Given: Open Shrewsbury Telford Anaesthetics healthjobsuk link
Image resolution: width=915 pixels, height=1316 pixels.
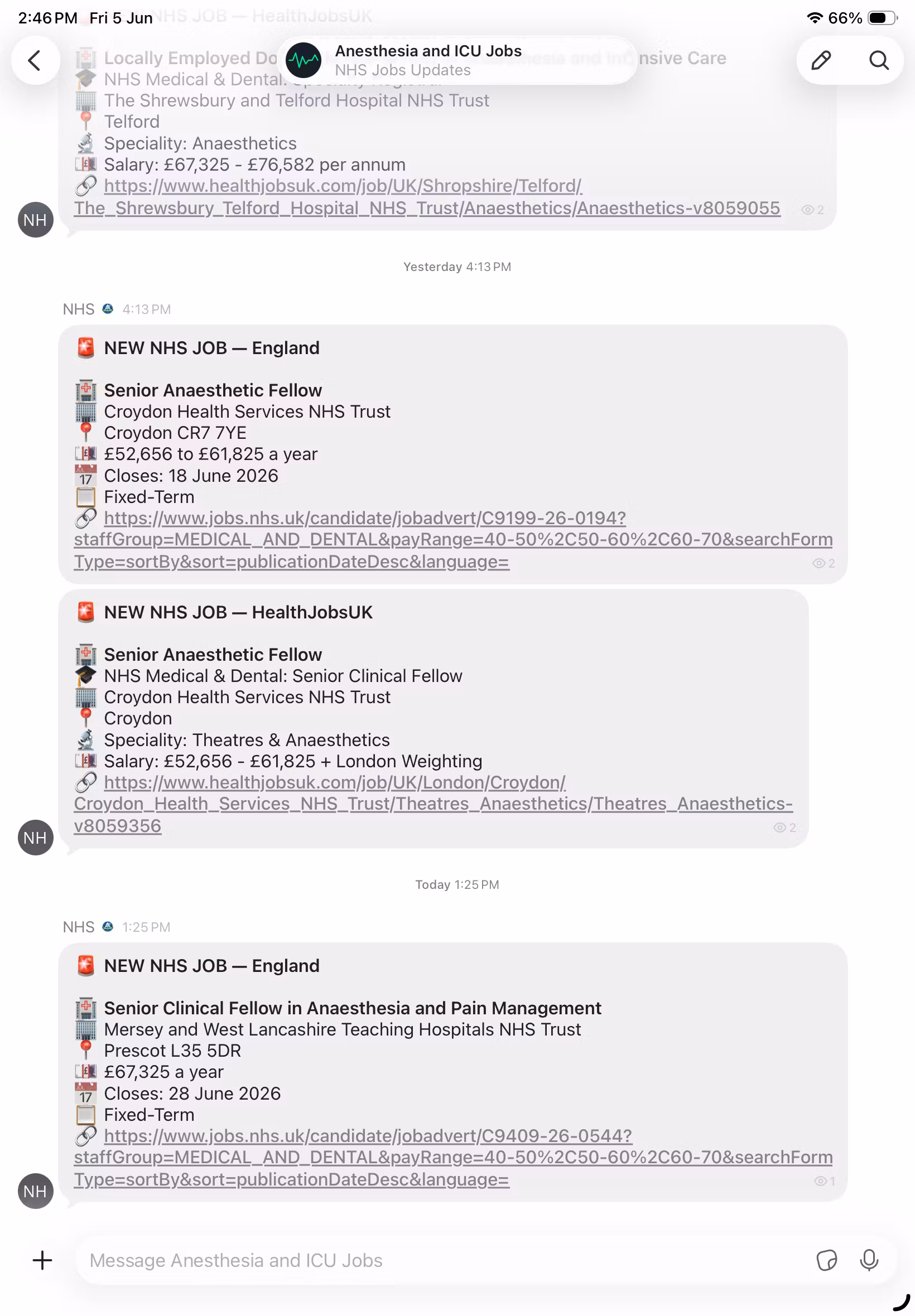Looking at the screenshot, I should 427,196.
